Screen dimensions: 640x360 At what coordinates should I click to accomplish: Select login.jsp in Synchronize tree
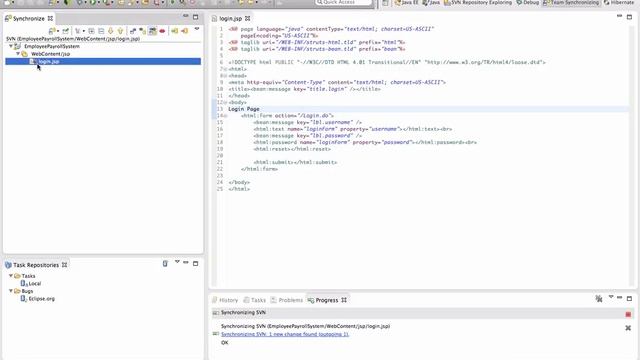coord(103,61)
